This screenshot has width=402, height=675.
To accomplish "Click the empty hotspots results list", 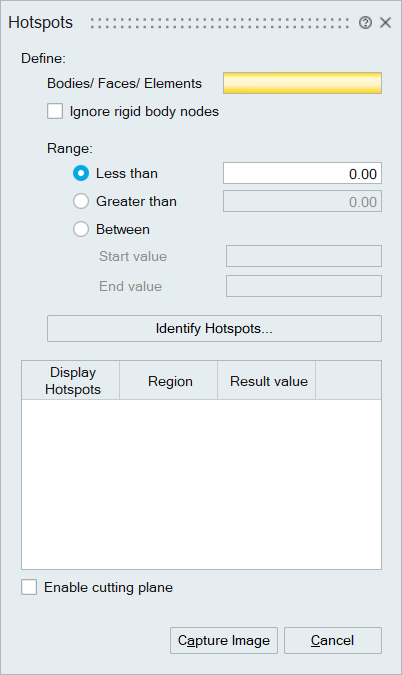I will pyautogui.click(x=201, y=484).
